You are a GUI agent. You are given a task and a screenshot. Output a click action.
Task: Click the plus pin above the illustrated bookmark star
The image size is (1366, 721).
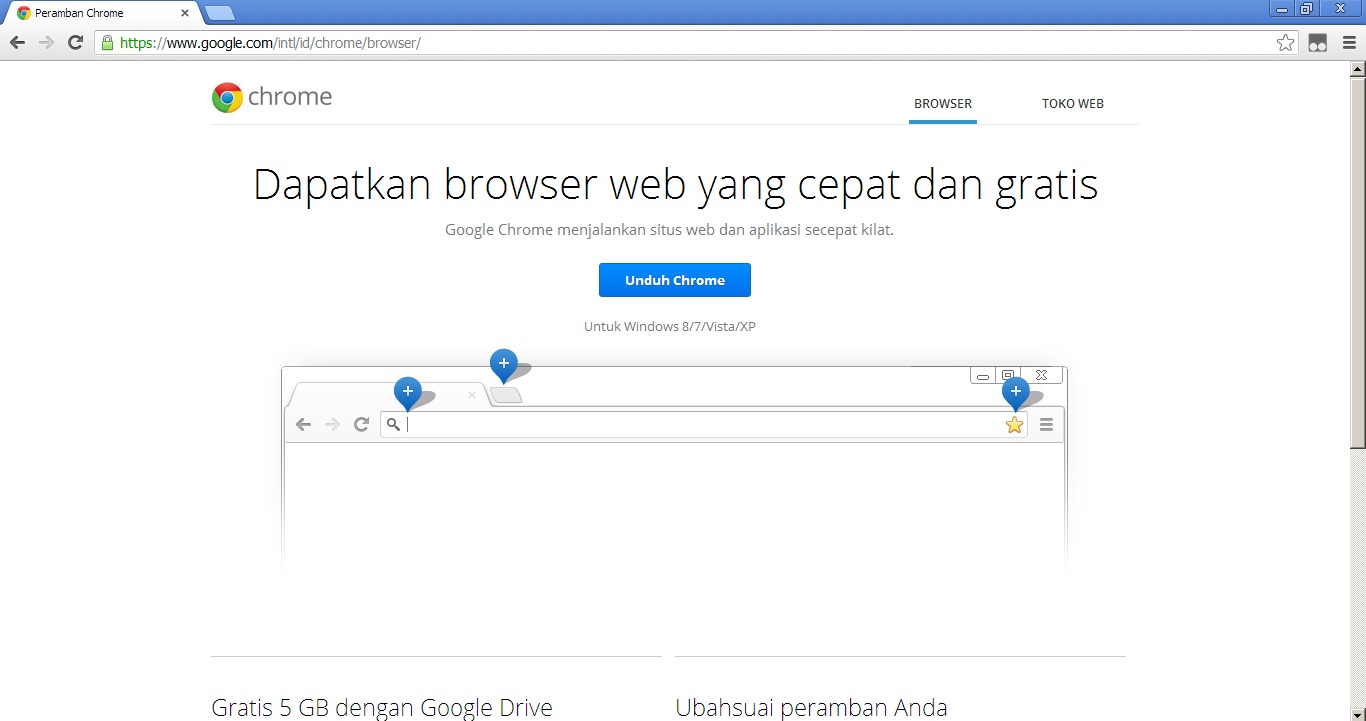click(x=1016, y=393)
